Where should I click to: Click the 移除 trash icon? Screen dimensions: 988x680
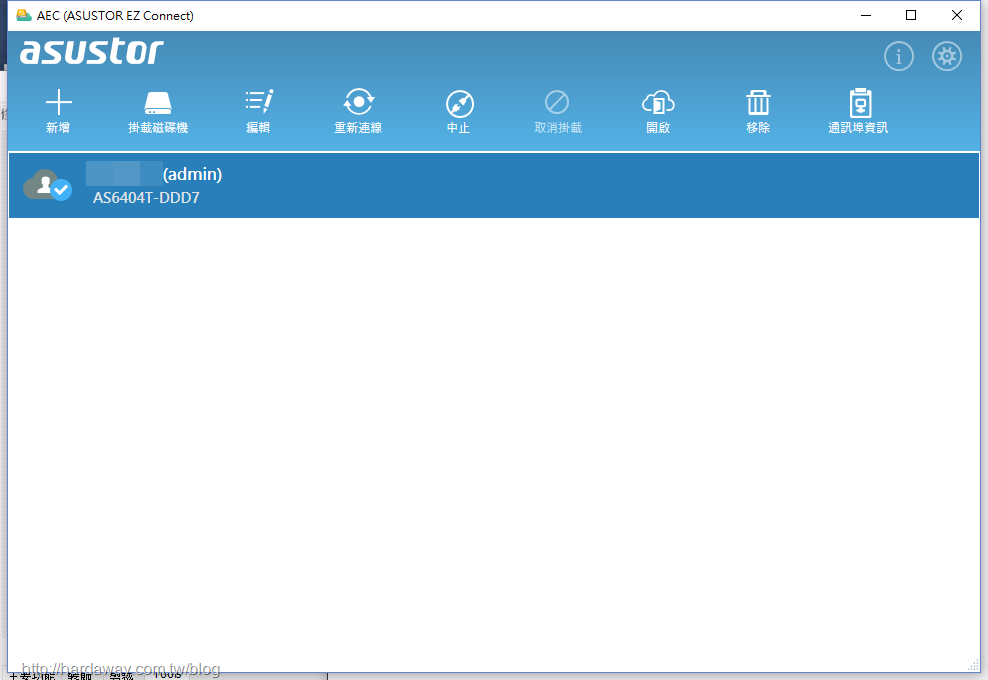click(x=758, y=103)
